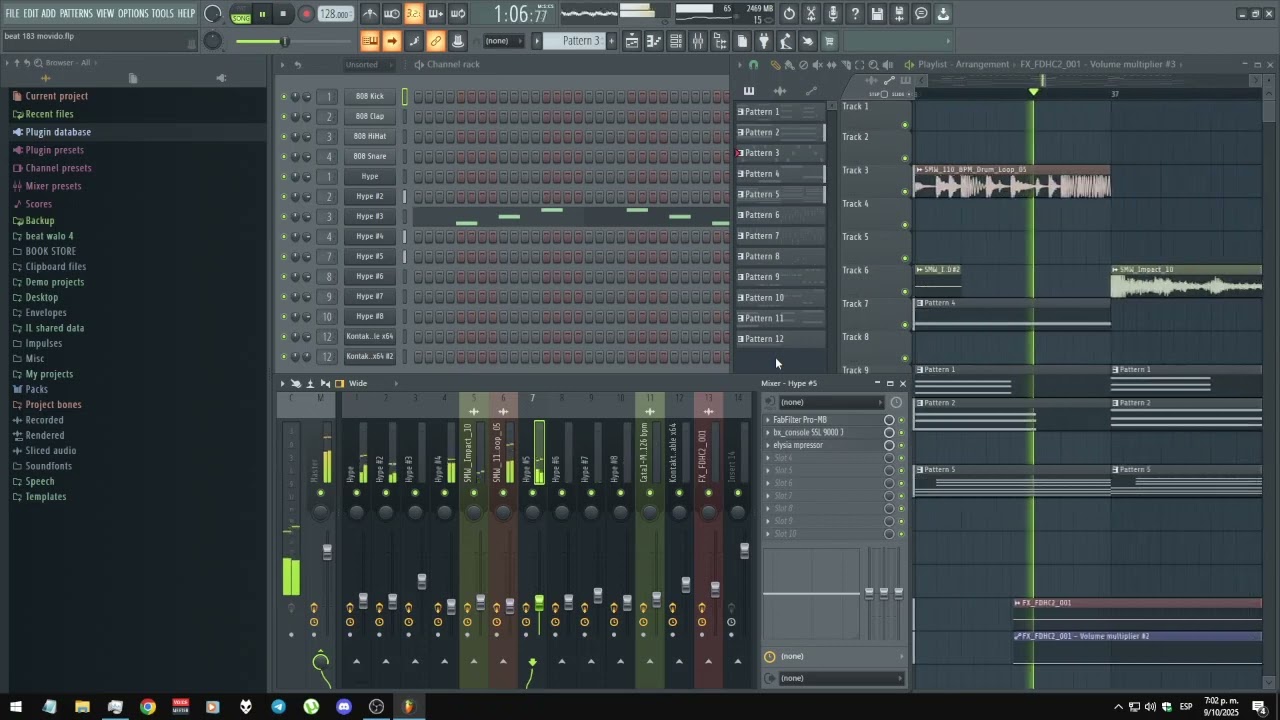Screen dimensions: 1280x720
Task: Open the EDIT menu
Action: (x=31, y=13)
